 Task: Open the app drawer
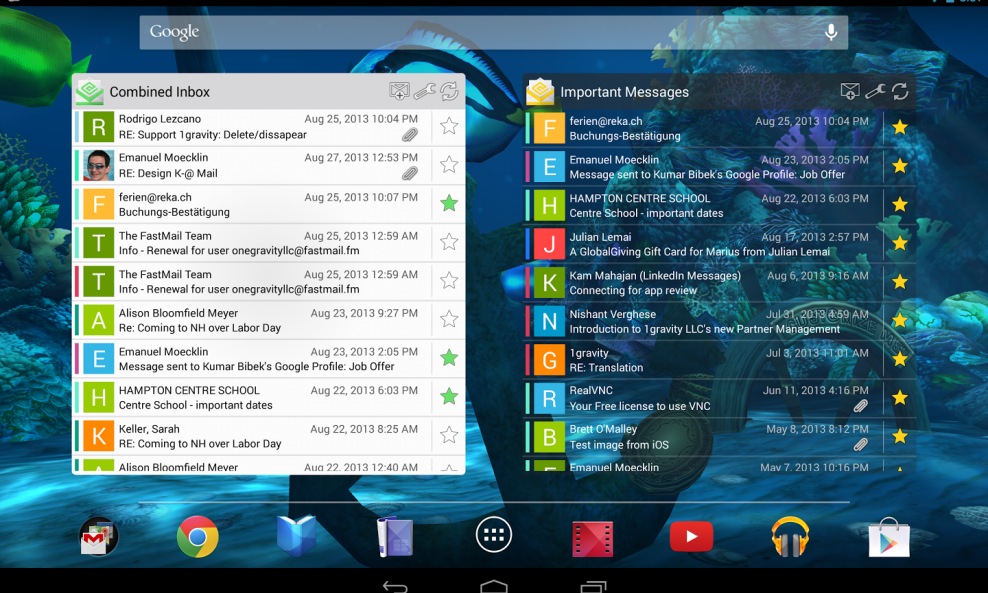[x=493, y=535]
